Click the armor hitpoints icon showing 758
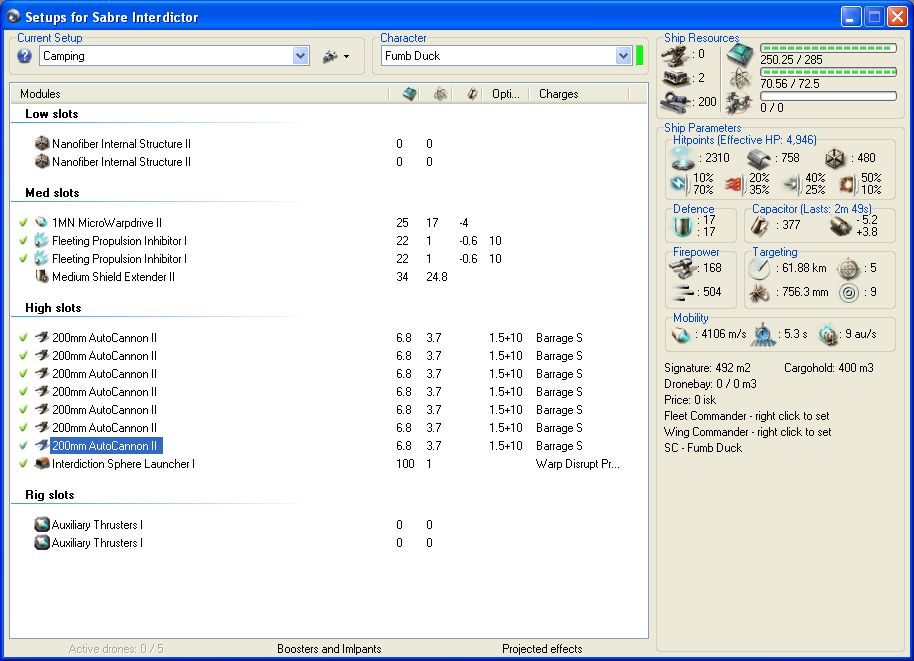The width and height of the screenshot is (914, 661). (x=758, y=158)
